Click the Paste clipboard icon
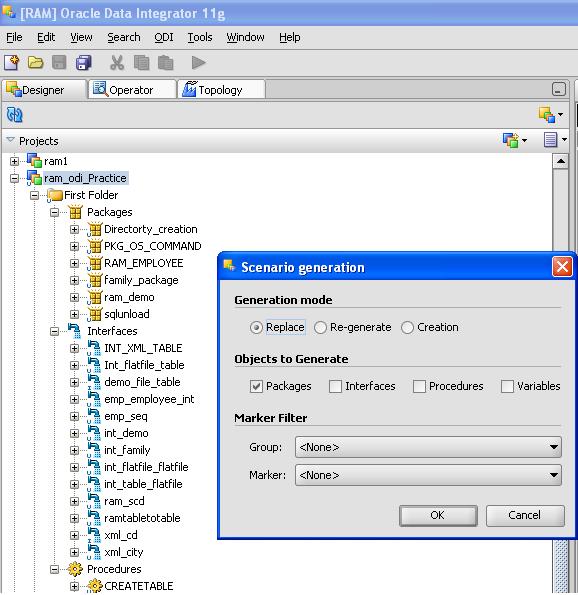578x595 pixels. coord(165,63)
